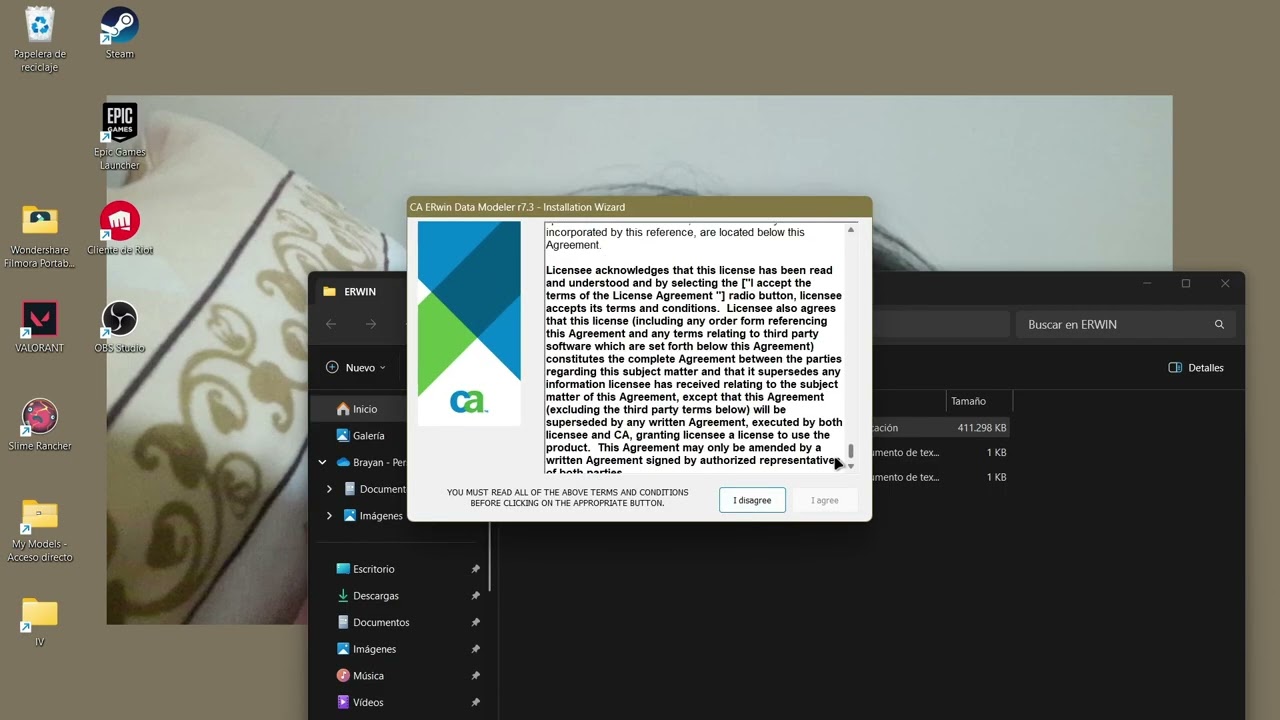Click the license text scrollbar thumb

[x=851, y=451]
